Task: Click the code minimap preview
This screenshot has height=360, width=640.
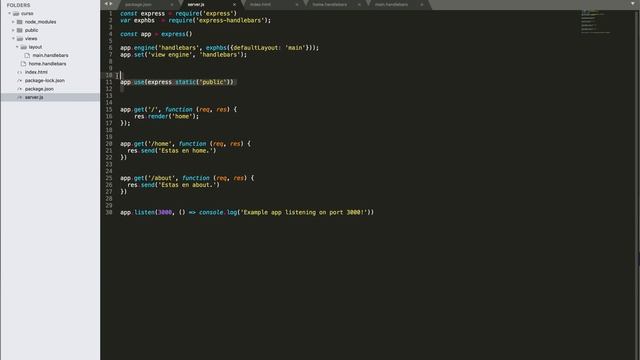Action: pyautogui.click(x=595, y=22)
